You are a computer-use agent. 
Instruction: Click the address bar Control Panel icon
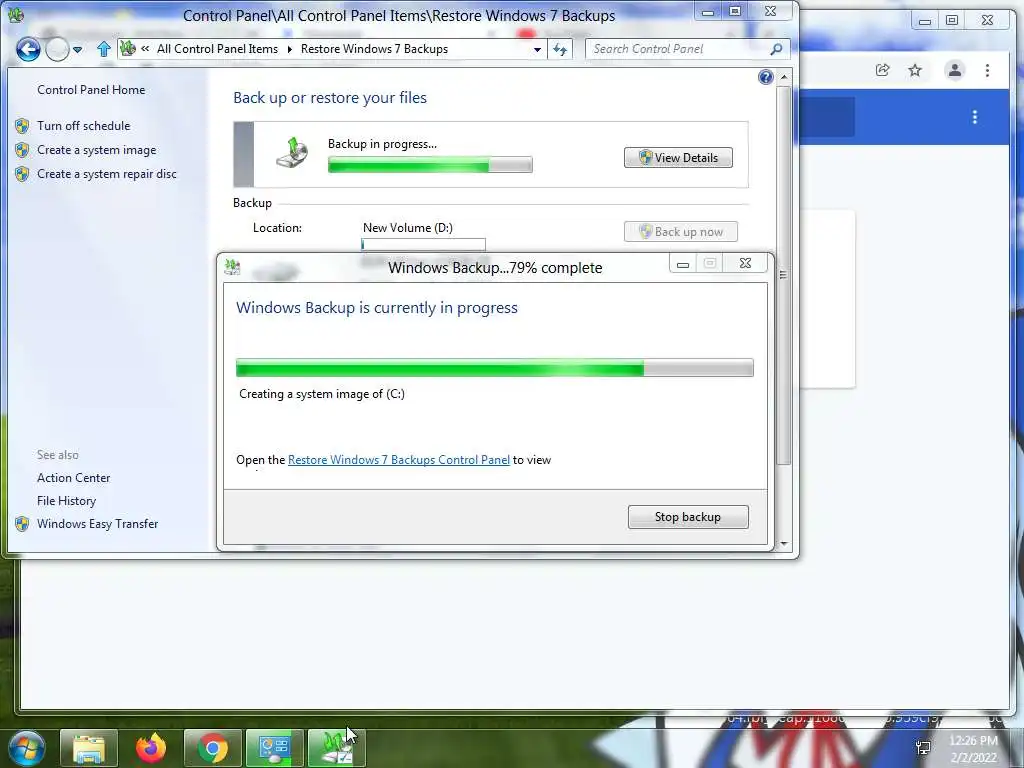point(129,48)
